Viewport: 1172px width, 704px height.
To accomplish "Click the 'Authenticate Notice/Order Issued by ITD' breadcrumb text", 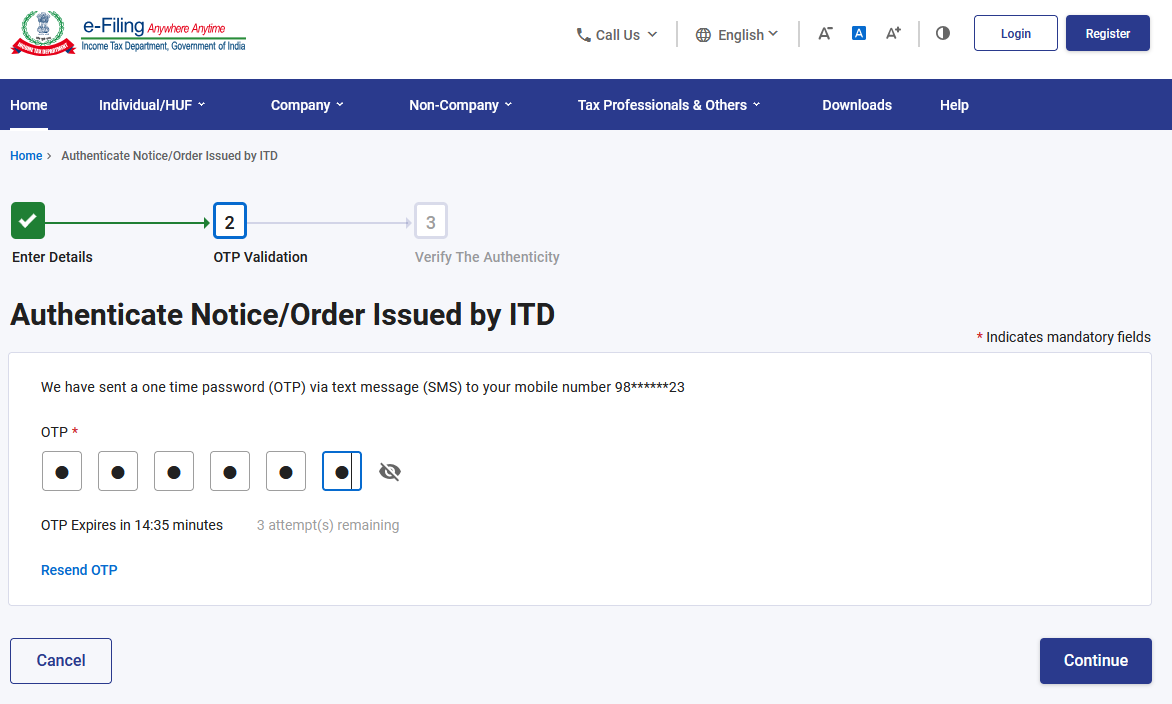I will pyautogui.click(x=170, y=155).
